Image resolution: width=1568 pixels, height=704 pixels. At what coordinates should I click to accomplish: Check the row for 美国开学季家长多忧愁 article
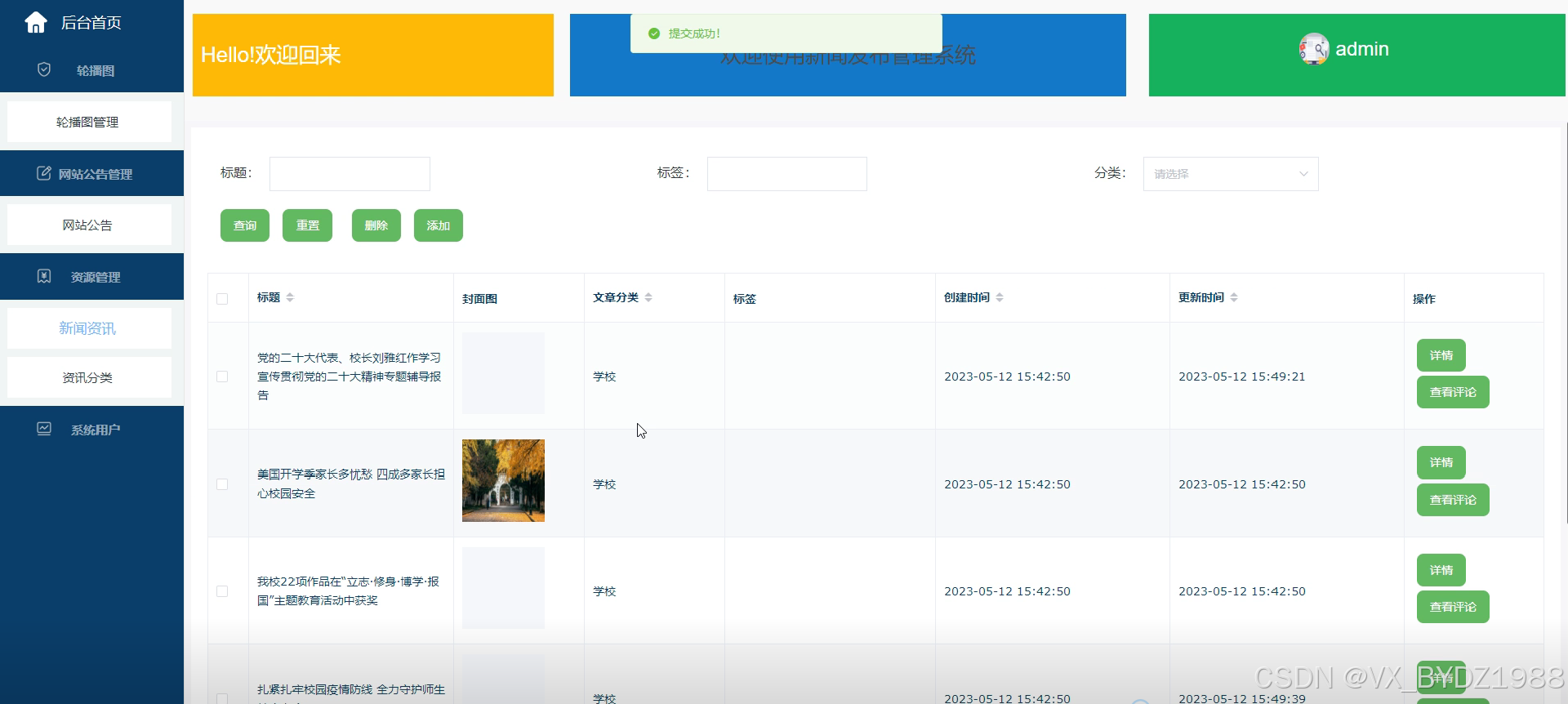click(222, 484)
